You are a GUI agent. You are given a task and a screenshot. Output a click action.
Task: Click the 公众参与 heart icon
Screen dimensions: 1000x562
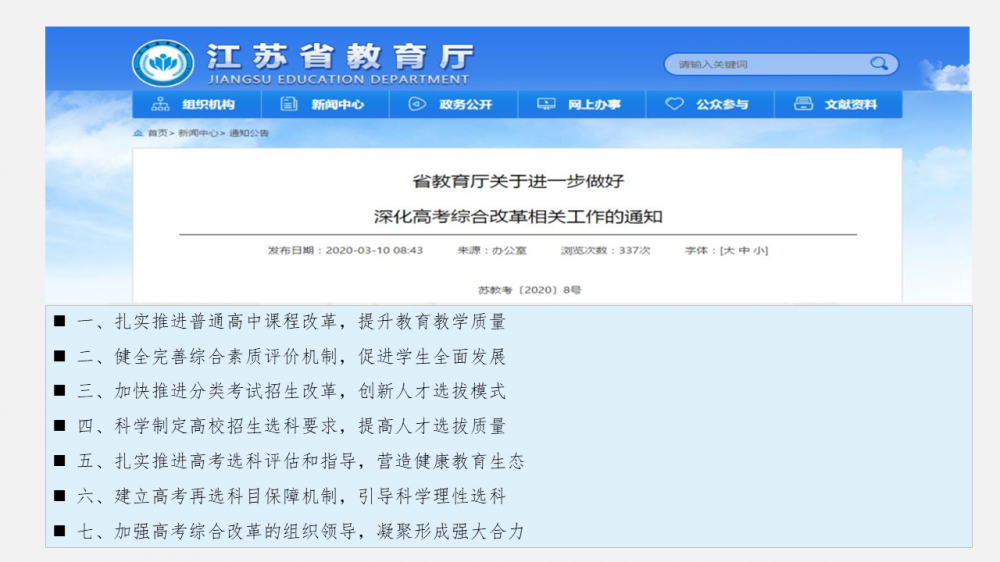(674, 104)
